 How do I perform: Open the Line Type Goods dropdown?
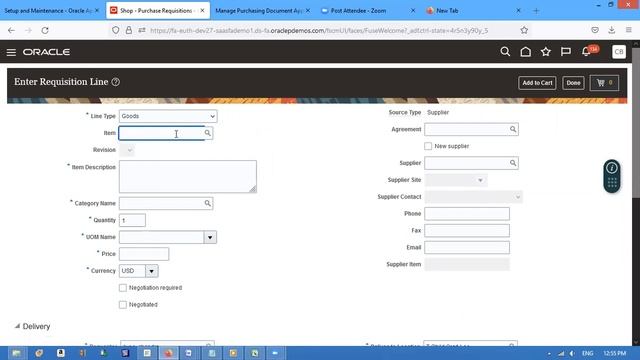[168, 116]
